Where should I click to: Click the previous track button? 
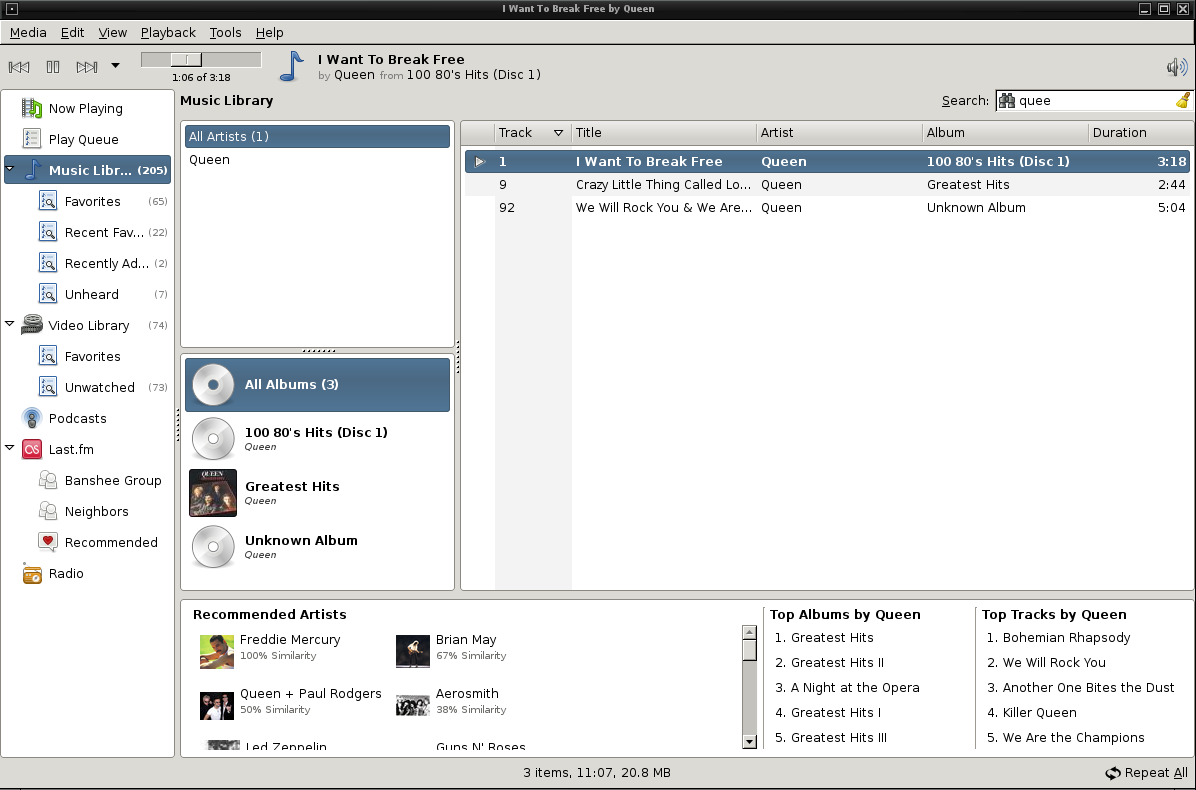[x=19, y=67]
